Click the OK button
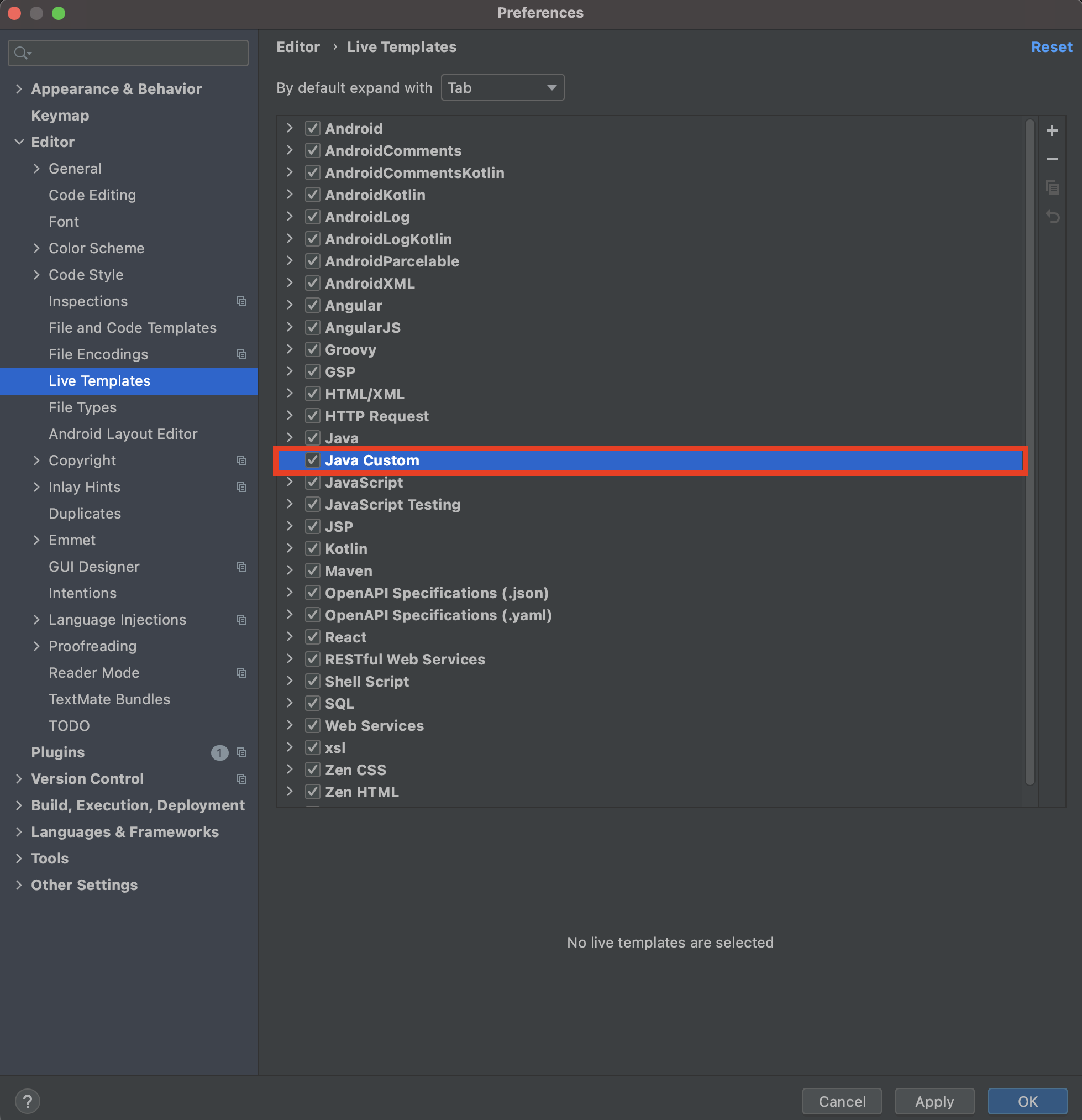1082x1120 pixels. click(1027, 1101)
